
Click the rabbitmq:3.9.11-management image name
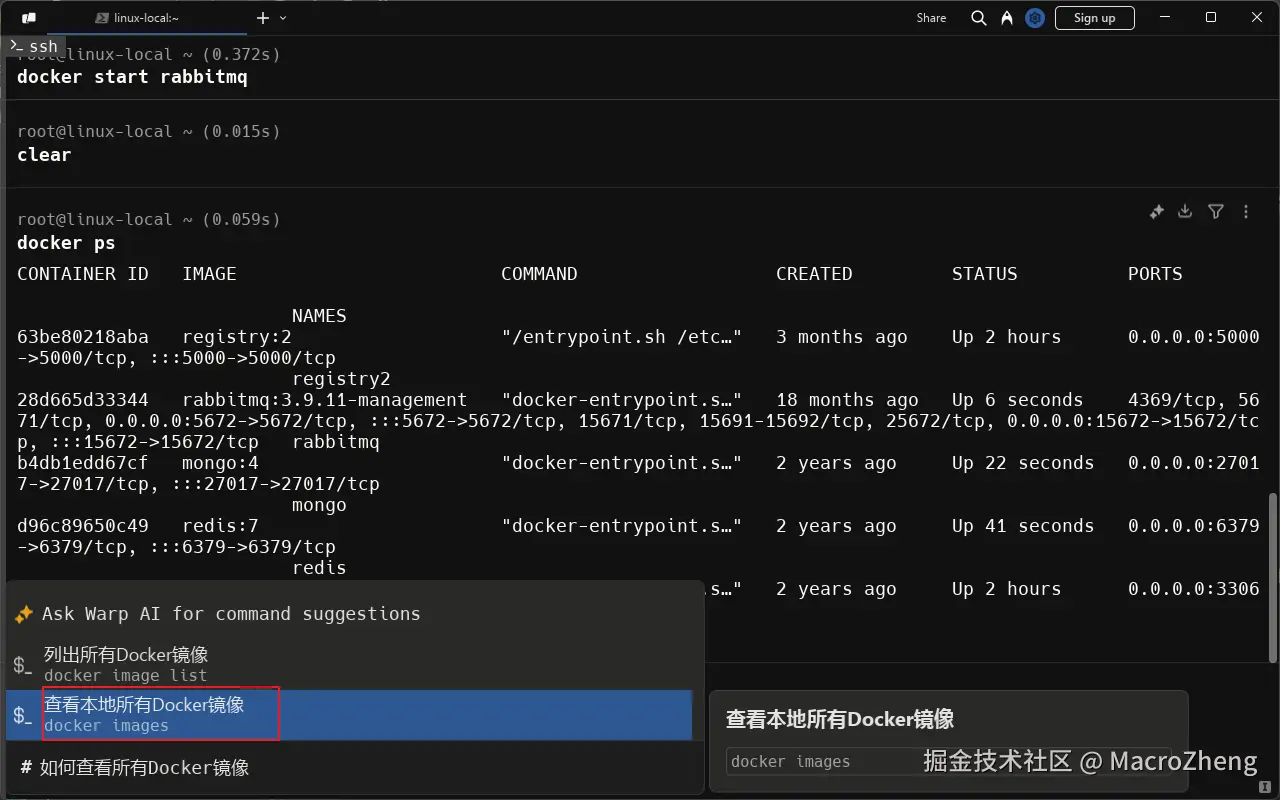coord(325,400)
